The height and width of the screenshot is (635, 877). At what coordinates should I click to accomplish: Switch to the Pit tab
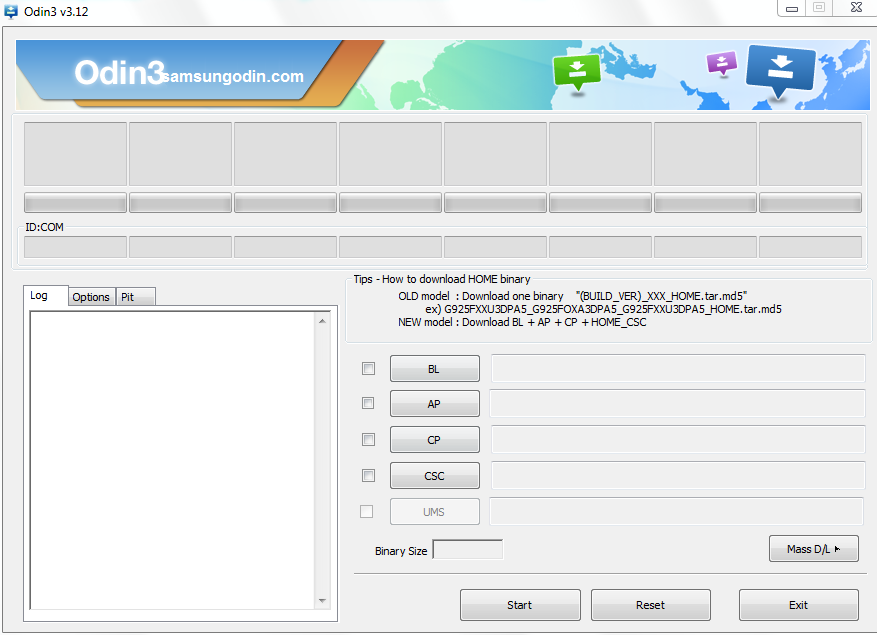(135, 297)
